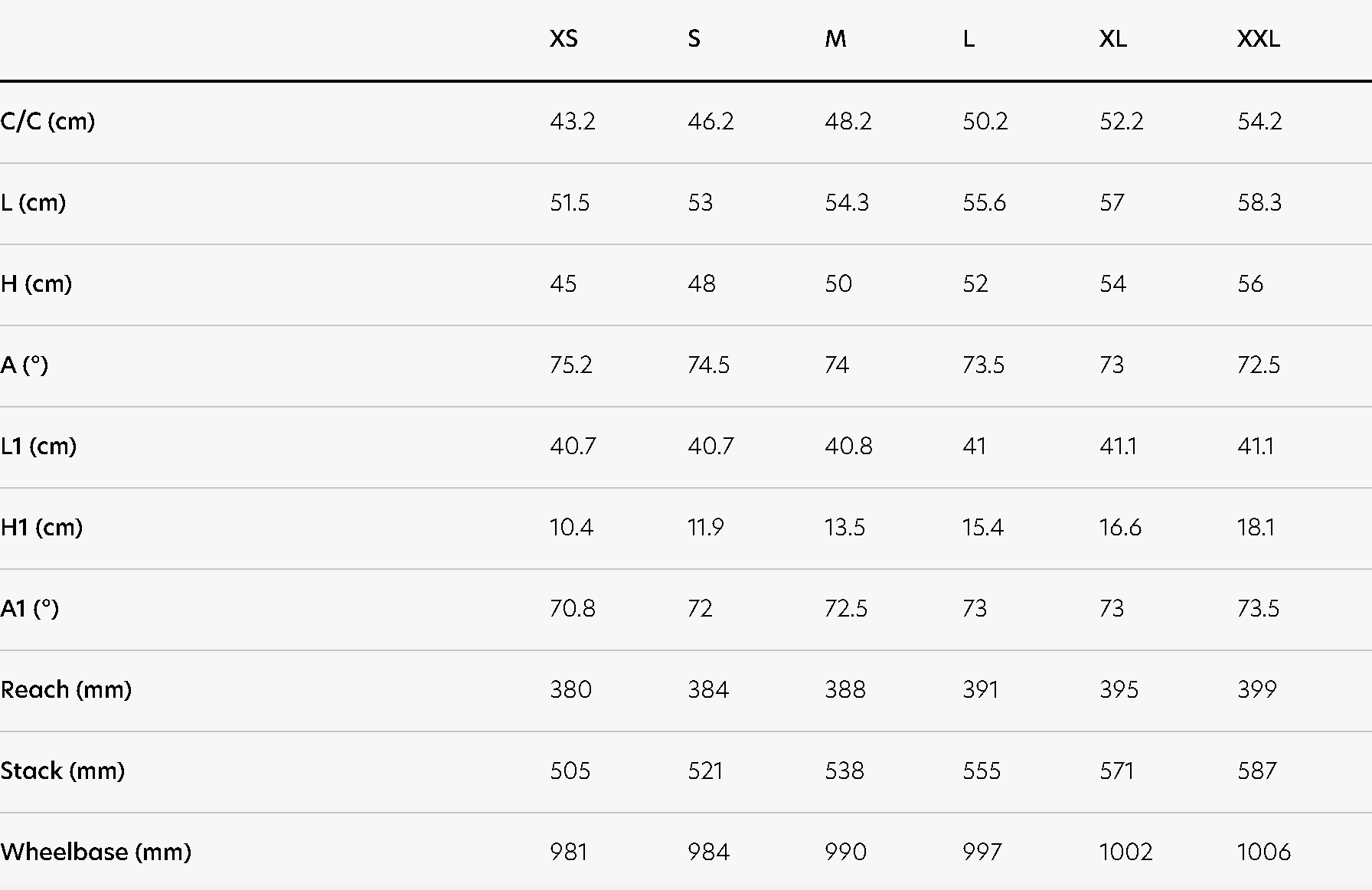
Task: Click the XS size column header
Action: [x=563, y=39]
